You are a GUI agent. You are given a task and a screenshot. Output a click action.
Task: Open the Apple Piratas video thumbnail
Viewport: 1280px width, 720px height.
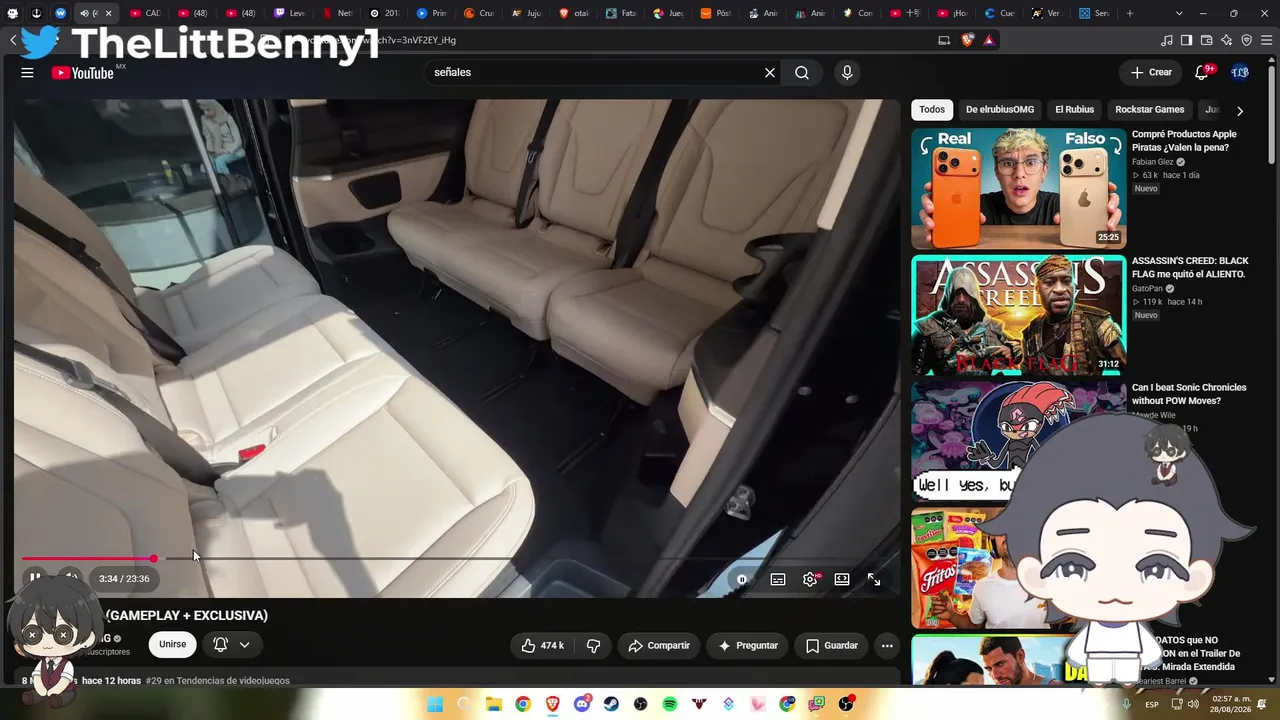point(1018,188)
